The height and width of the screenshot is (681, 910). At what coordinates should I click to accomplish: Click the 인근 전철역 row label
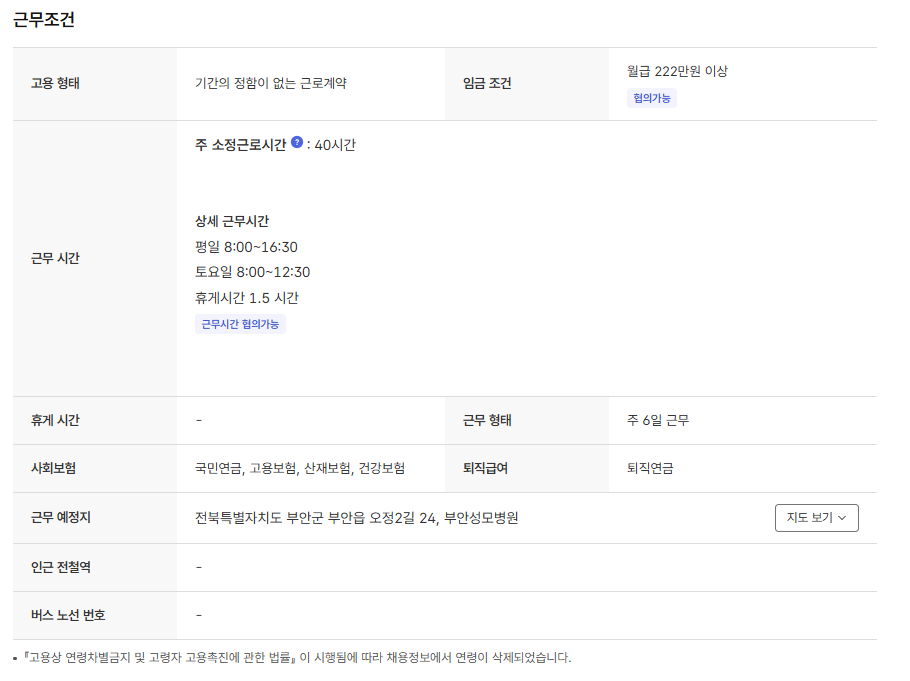click(62, 567)
